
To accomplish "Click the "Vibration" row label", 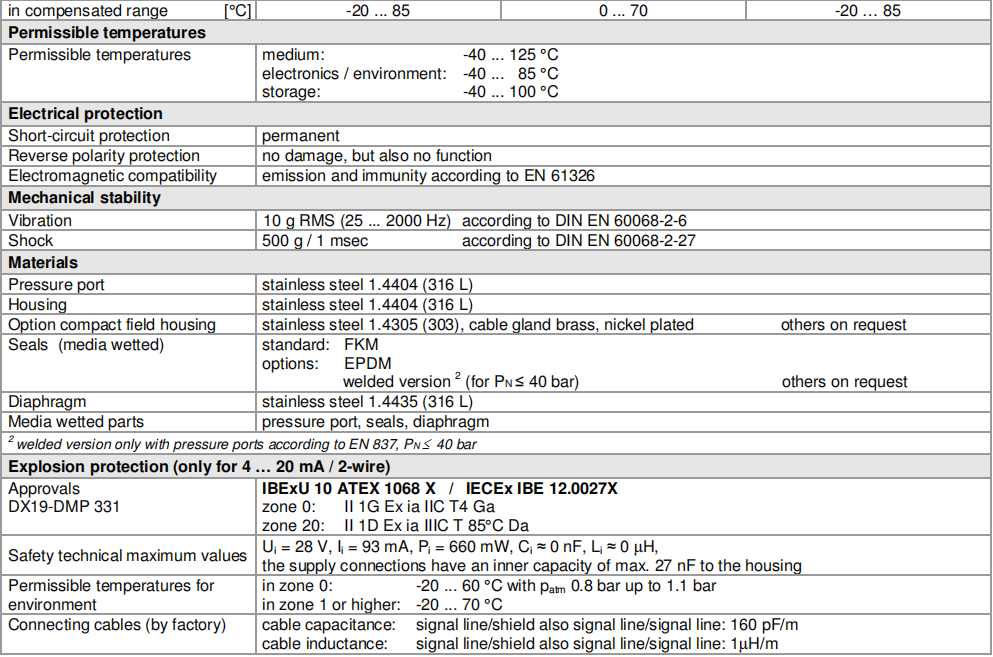I will [x=40, y=220].
